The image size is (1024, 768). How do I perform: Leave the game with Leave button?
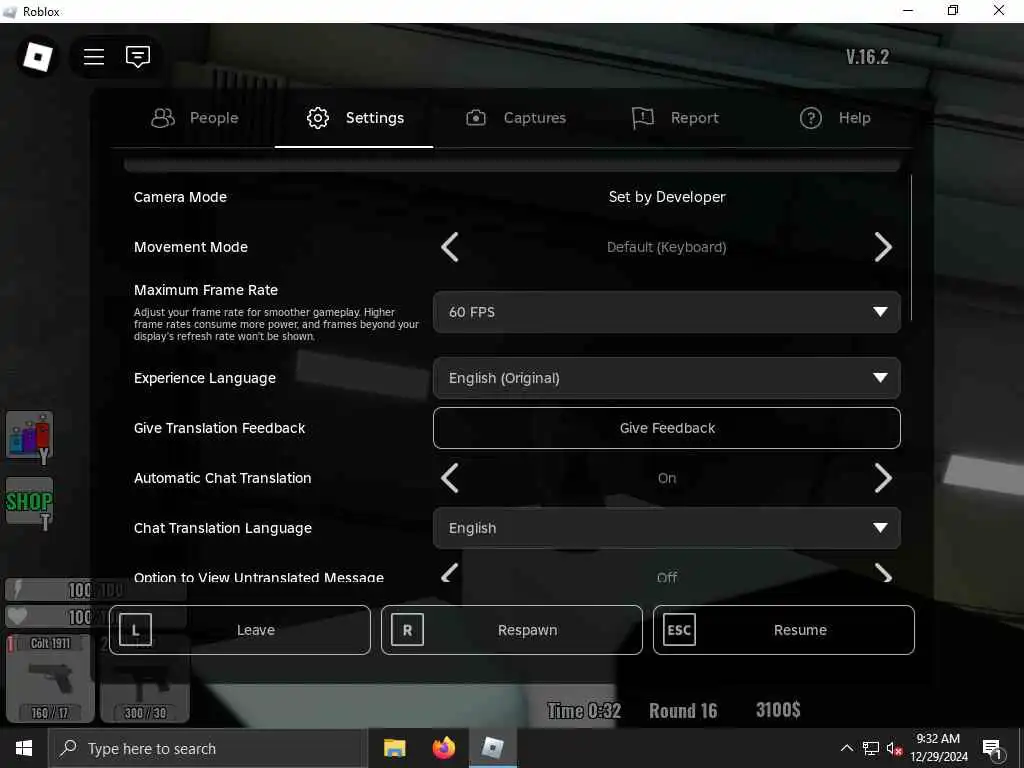(x=240, y=630)
